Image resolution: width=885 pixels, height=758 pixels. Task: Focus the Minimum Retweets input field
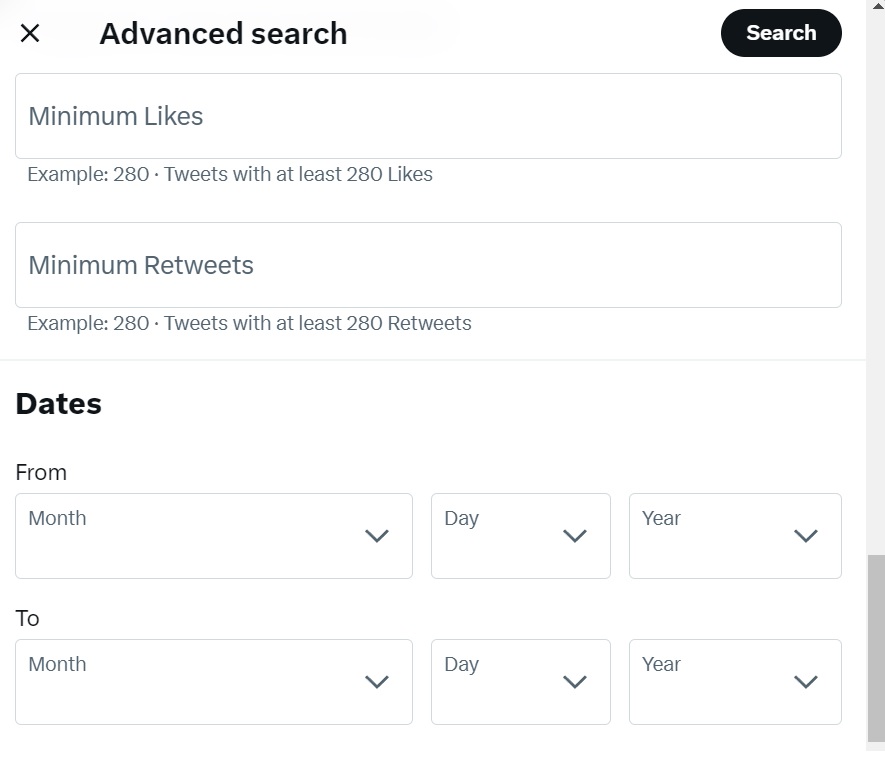coord(428,265)
